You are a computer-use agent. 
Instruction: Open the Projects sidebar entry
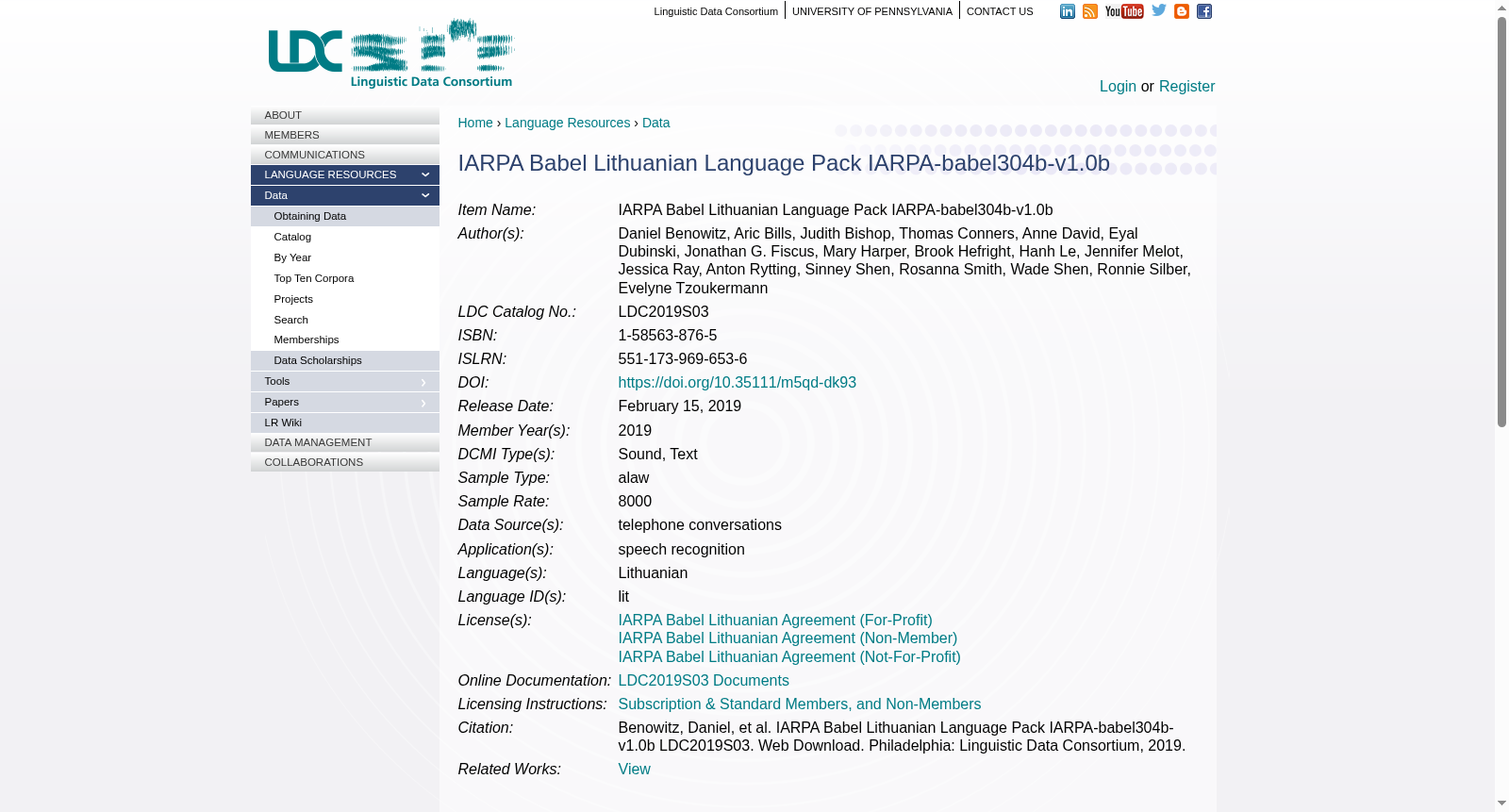[345, 299]
